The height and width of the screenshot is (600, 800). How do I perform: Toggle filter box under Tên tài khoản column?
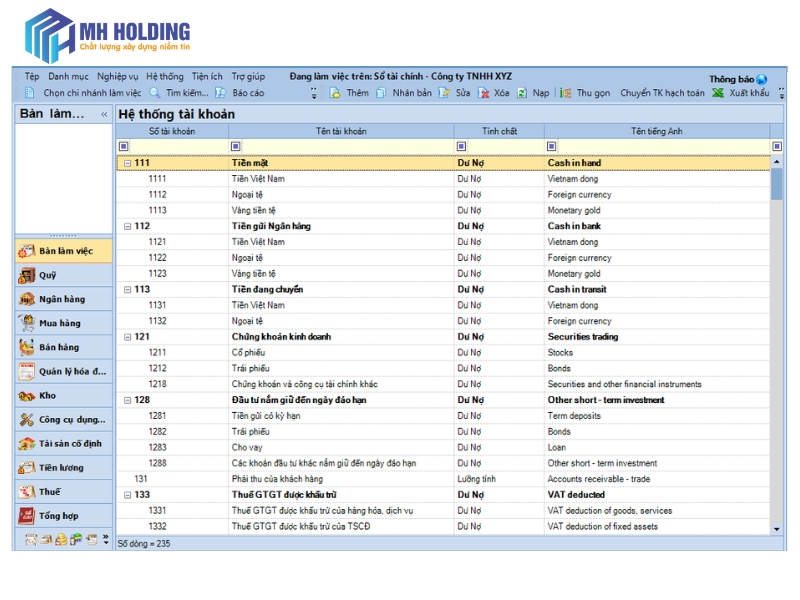(235, 146)
